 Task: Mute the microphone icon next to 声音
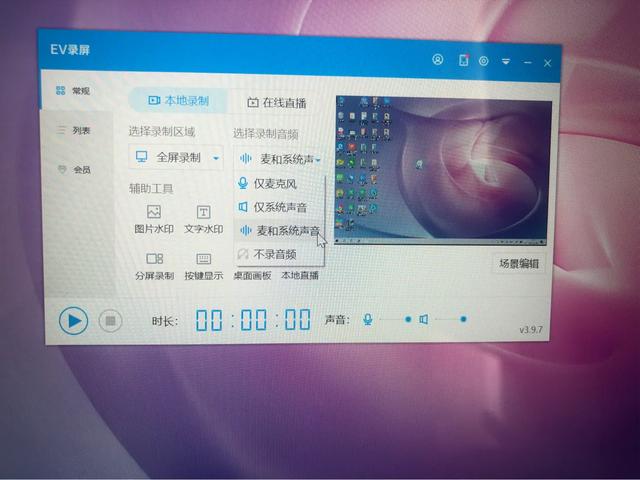(367, 319)
